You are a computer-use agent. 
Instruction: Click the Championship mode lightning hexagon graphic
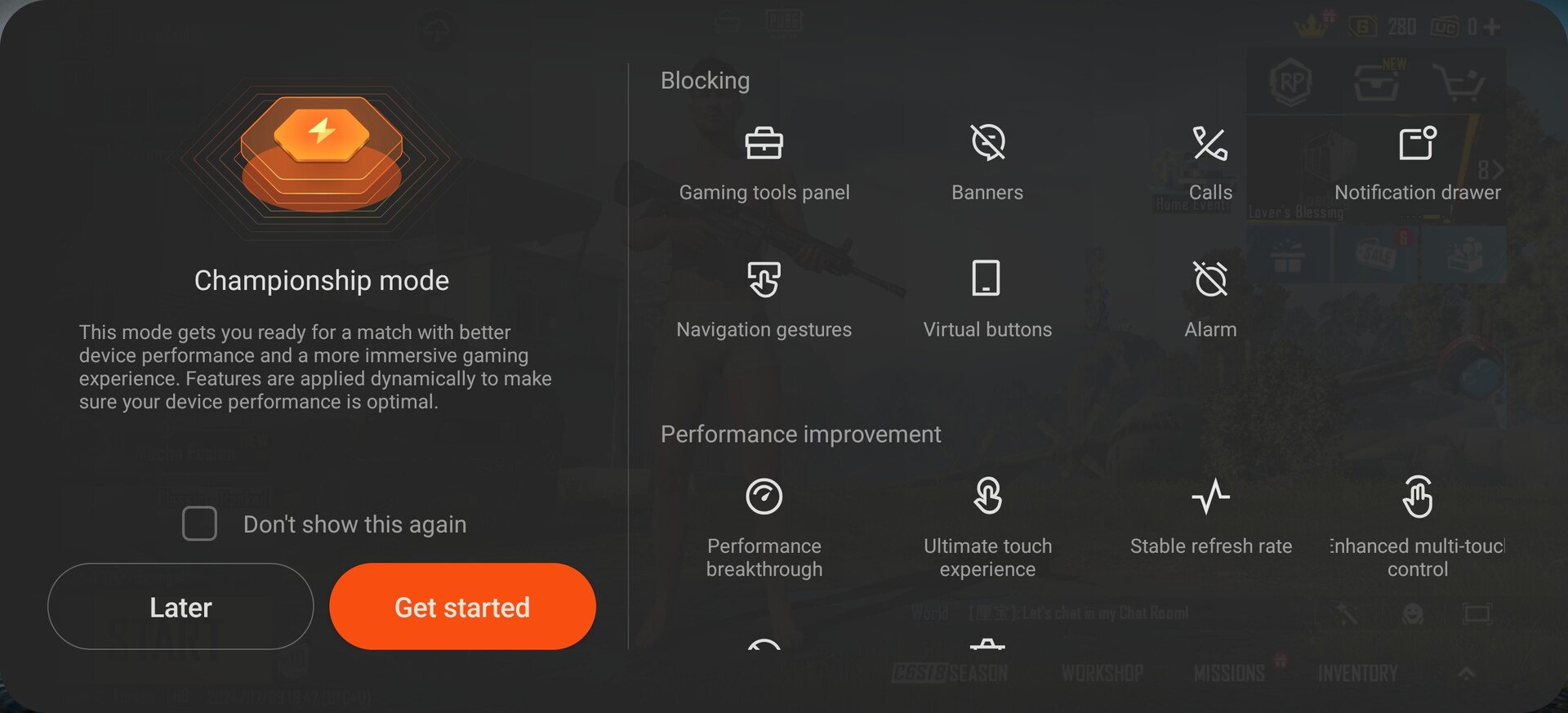point(322,155)
